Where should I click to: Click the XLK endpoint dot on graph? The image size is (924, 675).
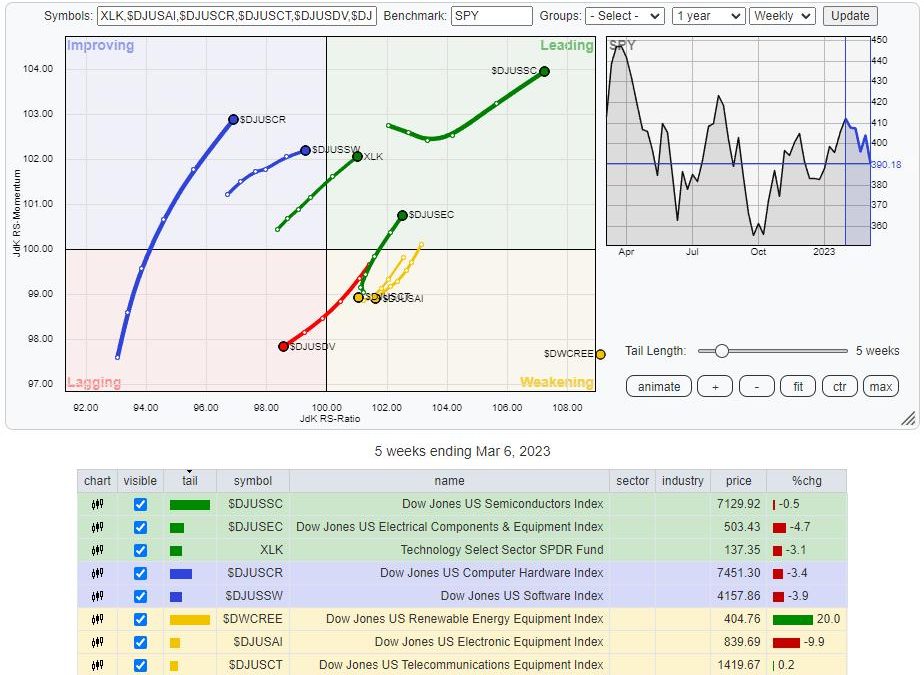click(357, 156)
